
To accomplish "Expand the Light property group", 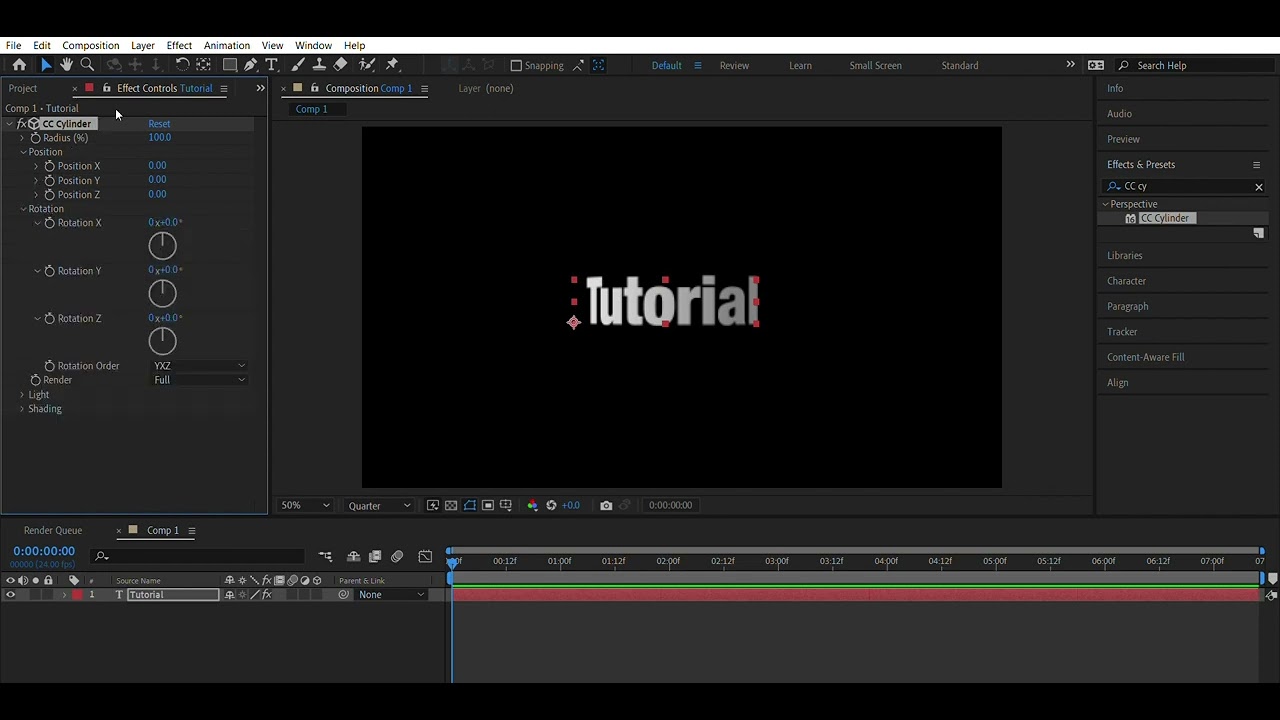I will tap(22, 395).
